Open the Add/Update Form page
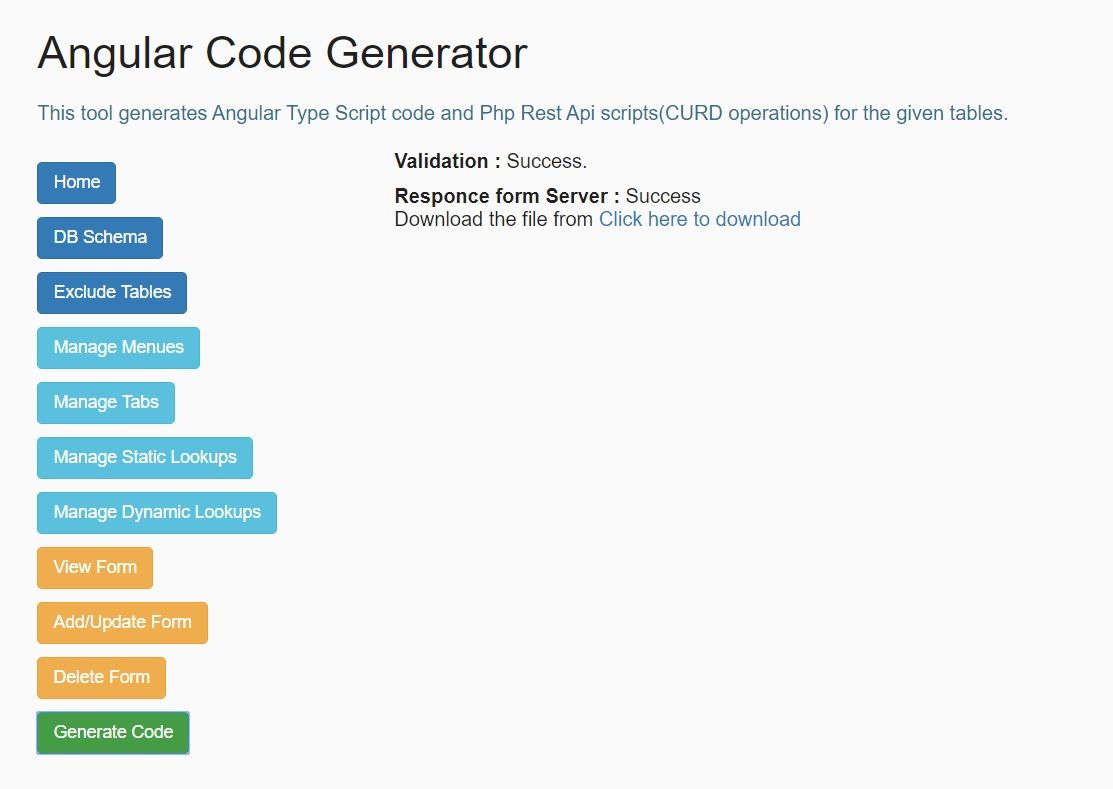The height and width of the screenshot is (789, 1113). [x=122, y=622]
